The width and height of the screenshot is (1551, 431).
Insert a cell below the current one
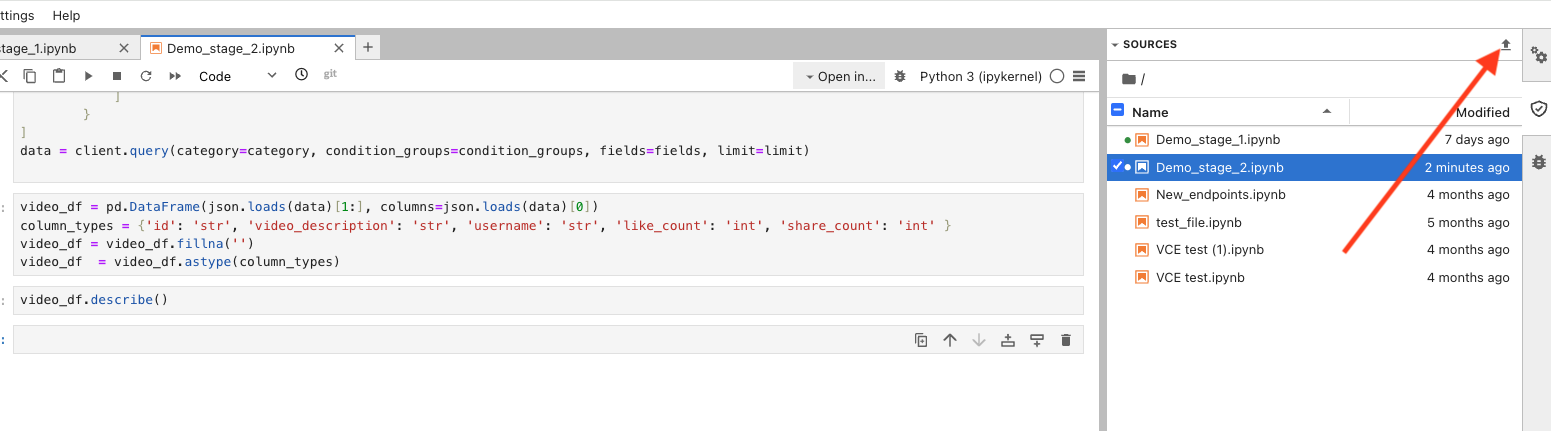pyautogui.click(x=1037, y=340)
